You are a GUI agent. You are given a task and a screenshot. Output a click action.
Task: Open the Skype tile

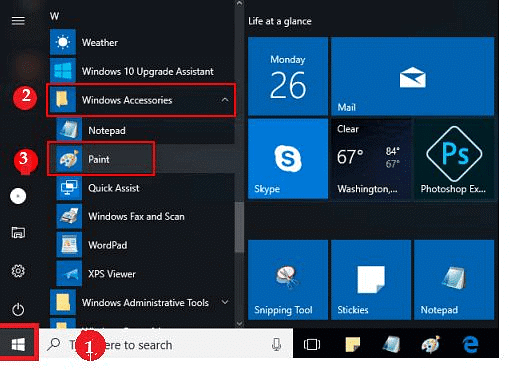(x=288, y=159)
